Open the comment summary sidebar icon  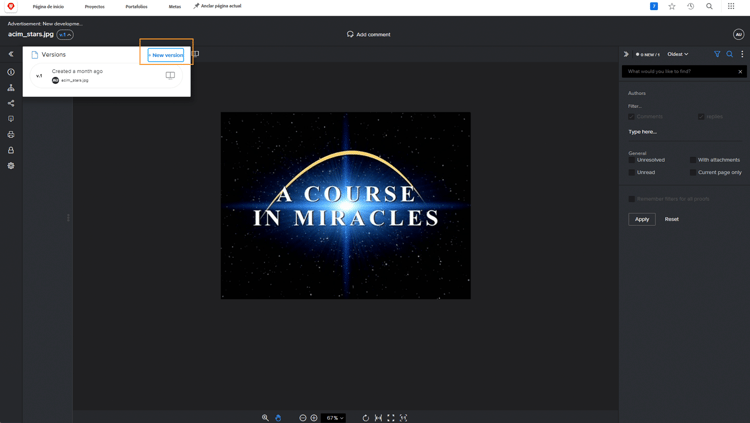pos(11,119)
